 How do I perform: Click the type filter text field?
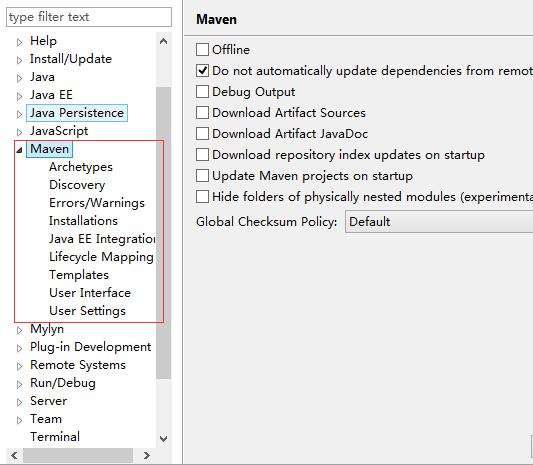tap(89, 17)
